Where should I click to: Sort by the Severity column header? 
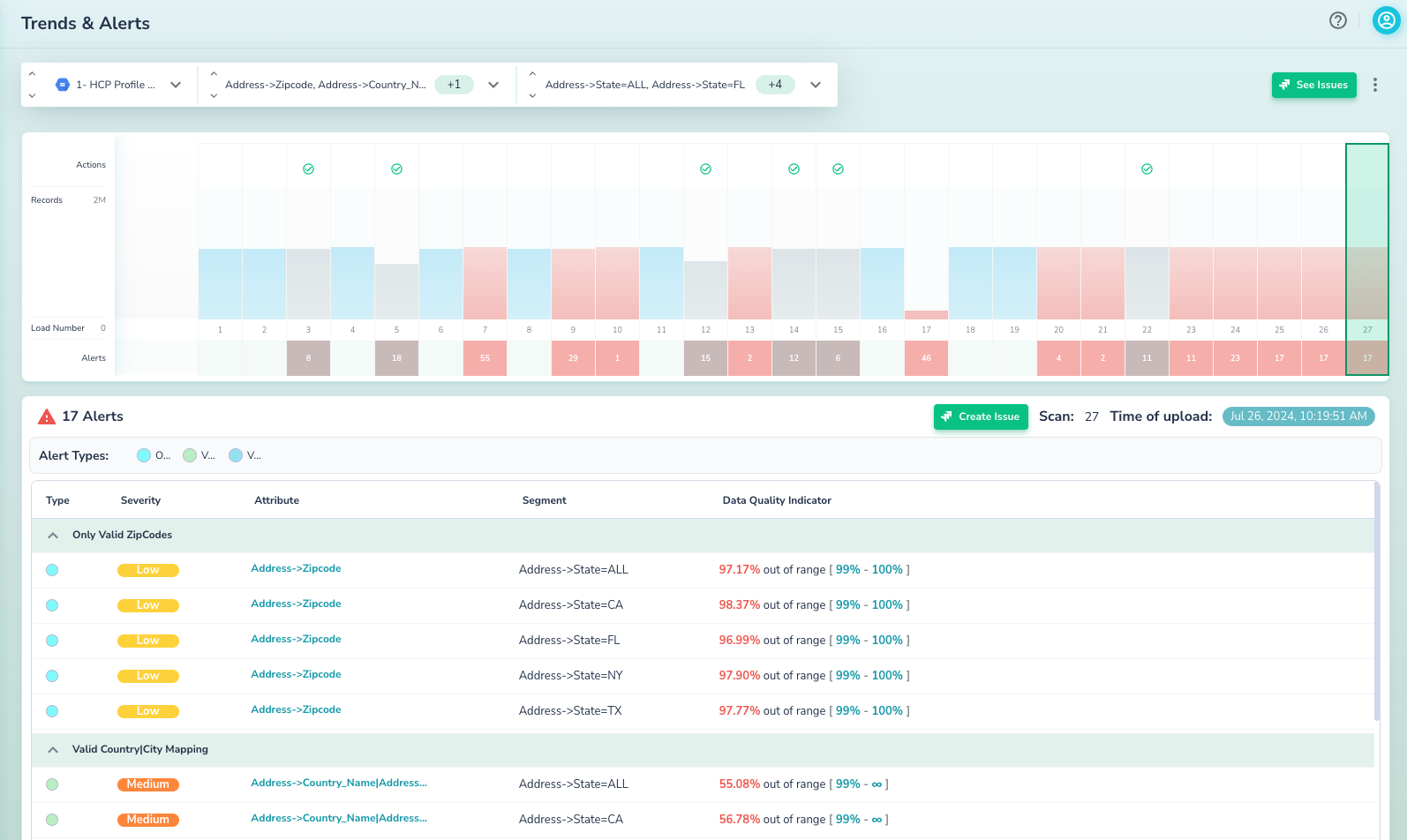140,500
